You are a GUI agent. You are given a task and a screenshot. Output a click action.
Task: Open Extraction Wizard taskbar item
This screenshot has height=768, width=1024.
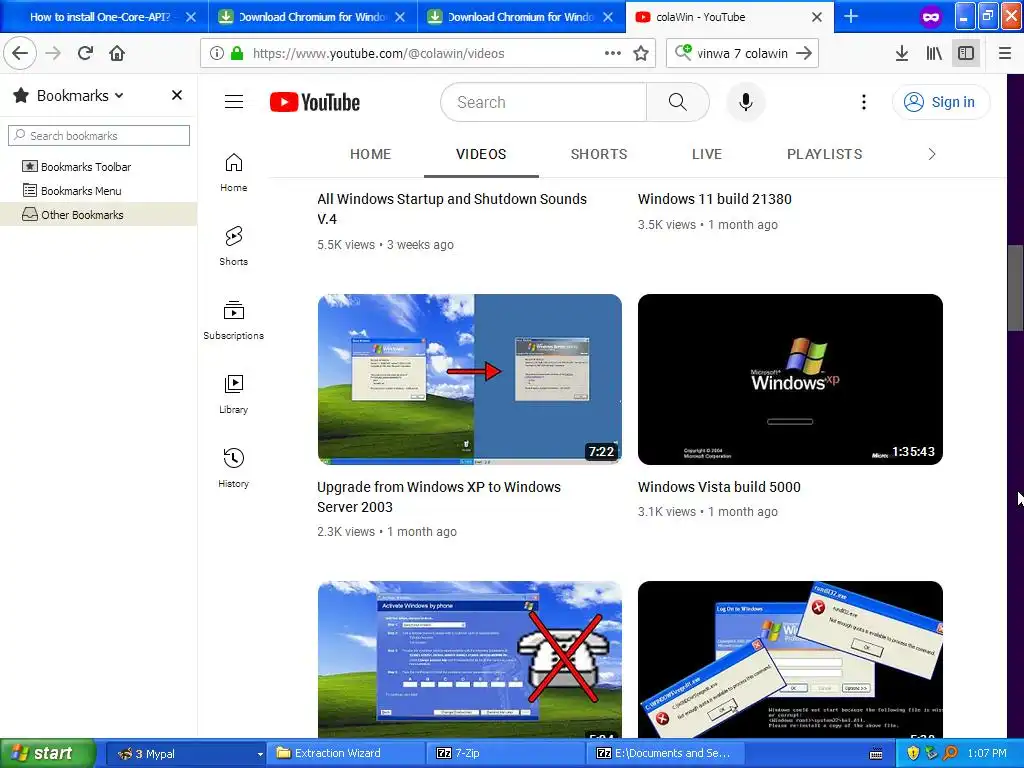click(x=346, y=753)
